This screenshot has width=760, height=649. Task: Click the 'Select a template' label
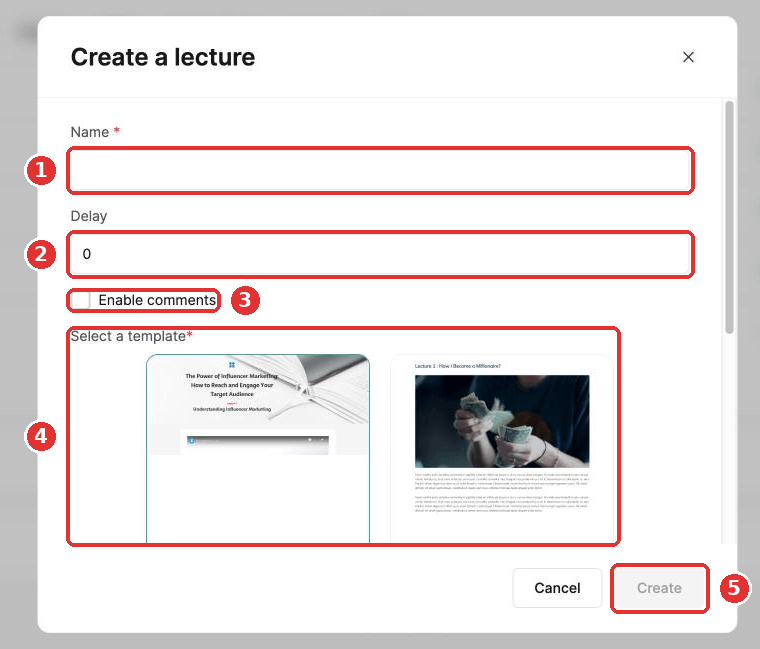(x=131, y=336)
